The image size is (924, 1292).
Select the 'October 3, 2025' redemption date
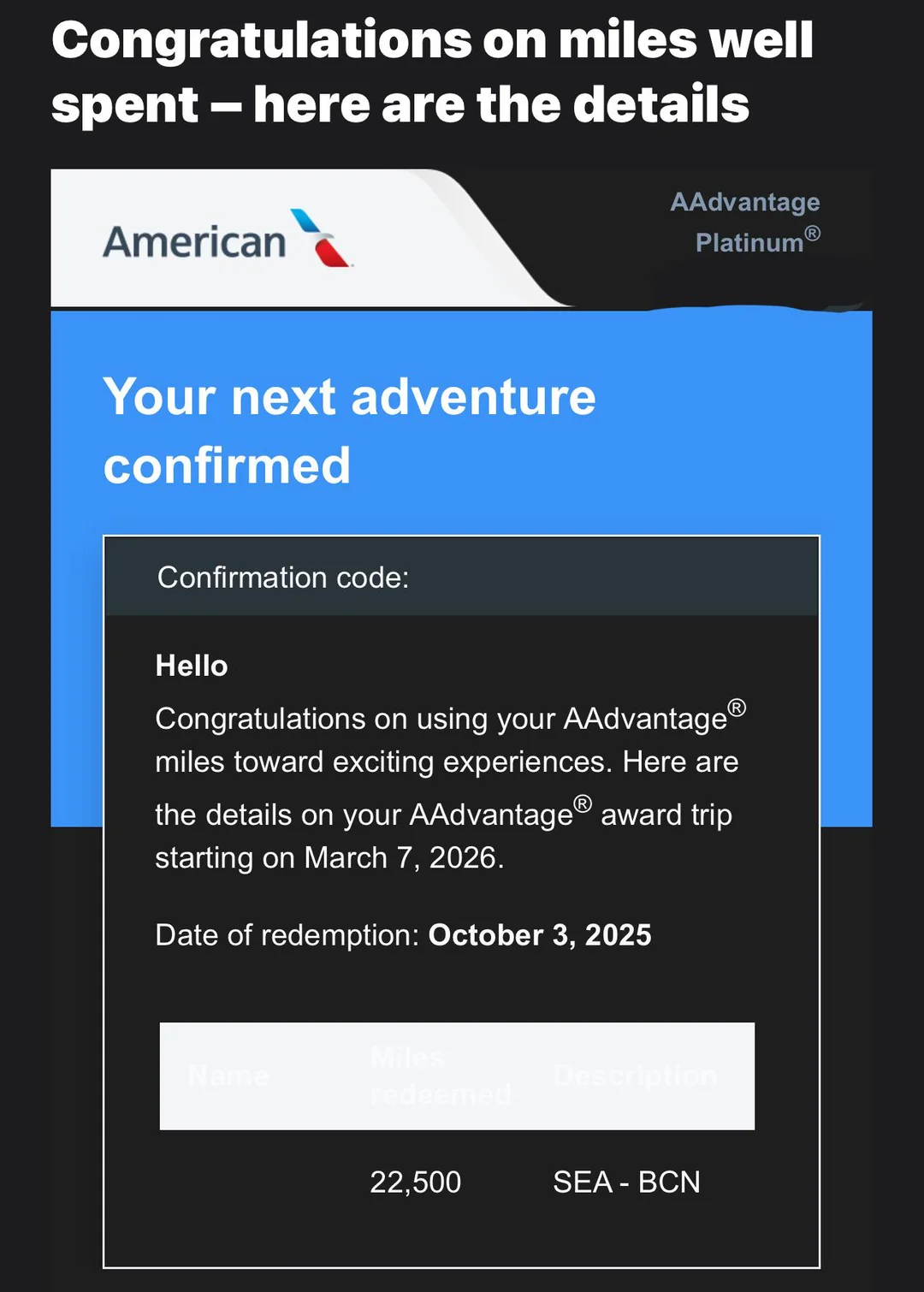[540, 935]
